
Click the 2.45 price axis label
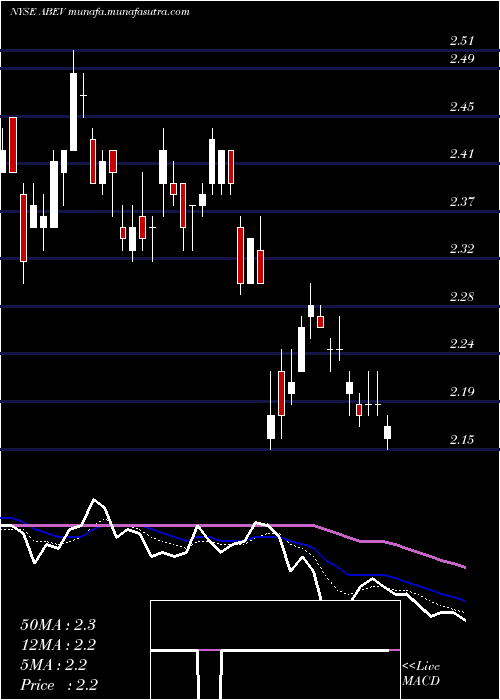pos(462,107)
